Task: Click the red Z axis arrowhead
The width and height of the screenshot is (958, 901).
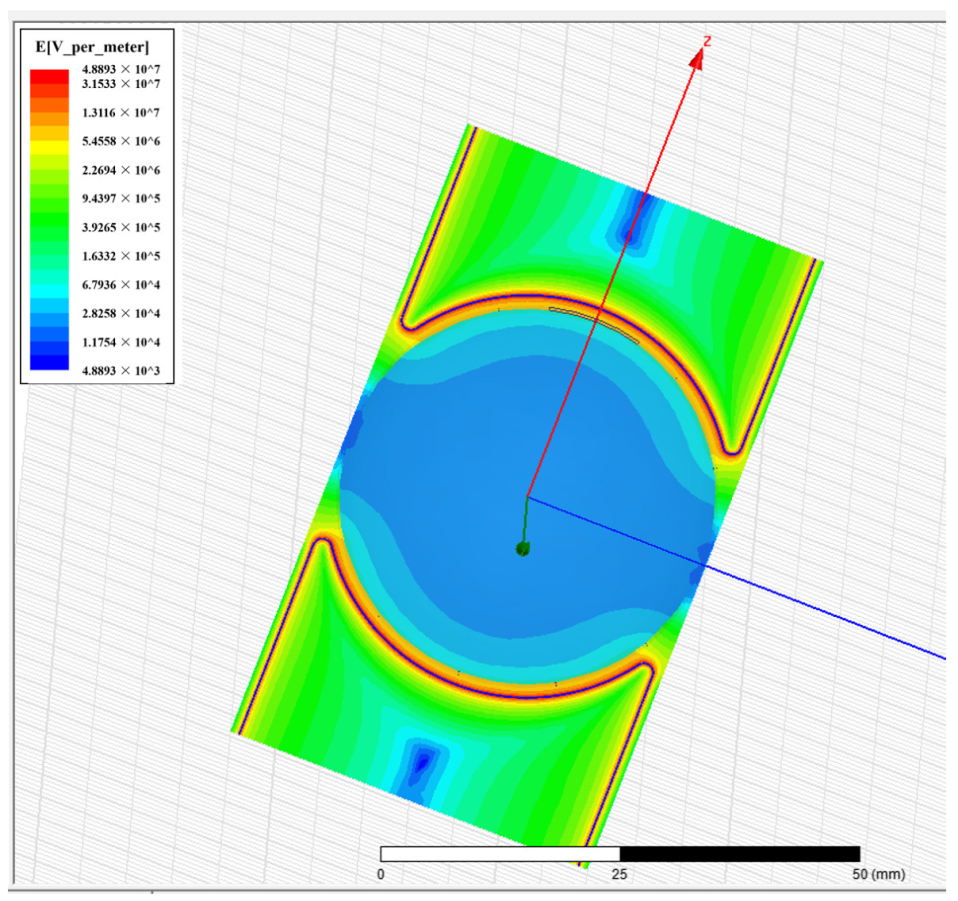Action: pyautogui.click(x=697, y=61)
